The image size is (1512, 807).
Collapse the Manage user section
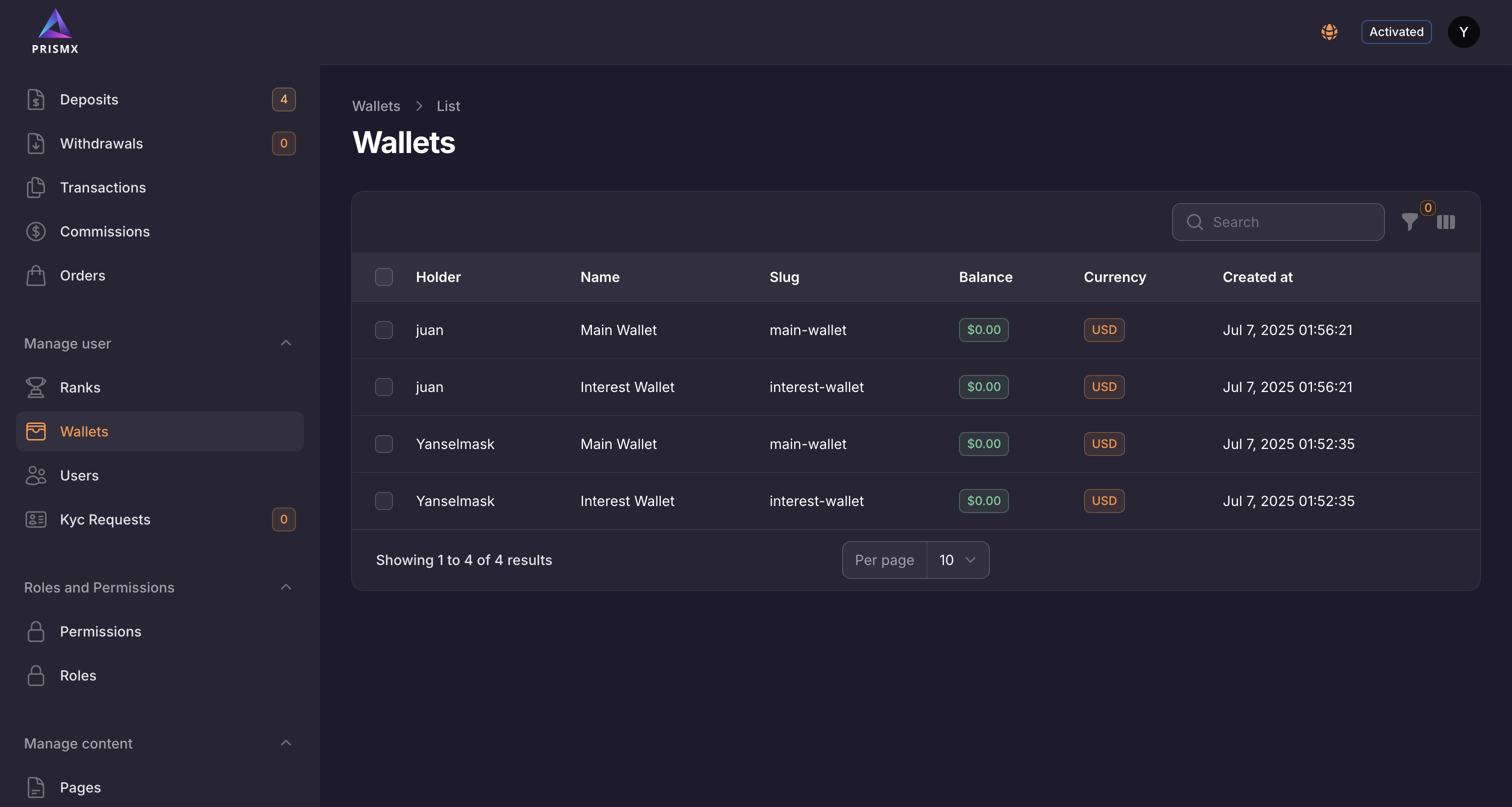[286, 343]
